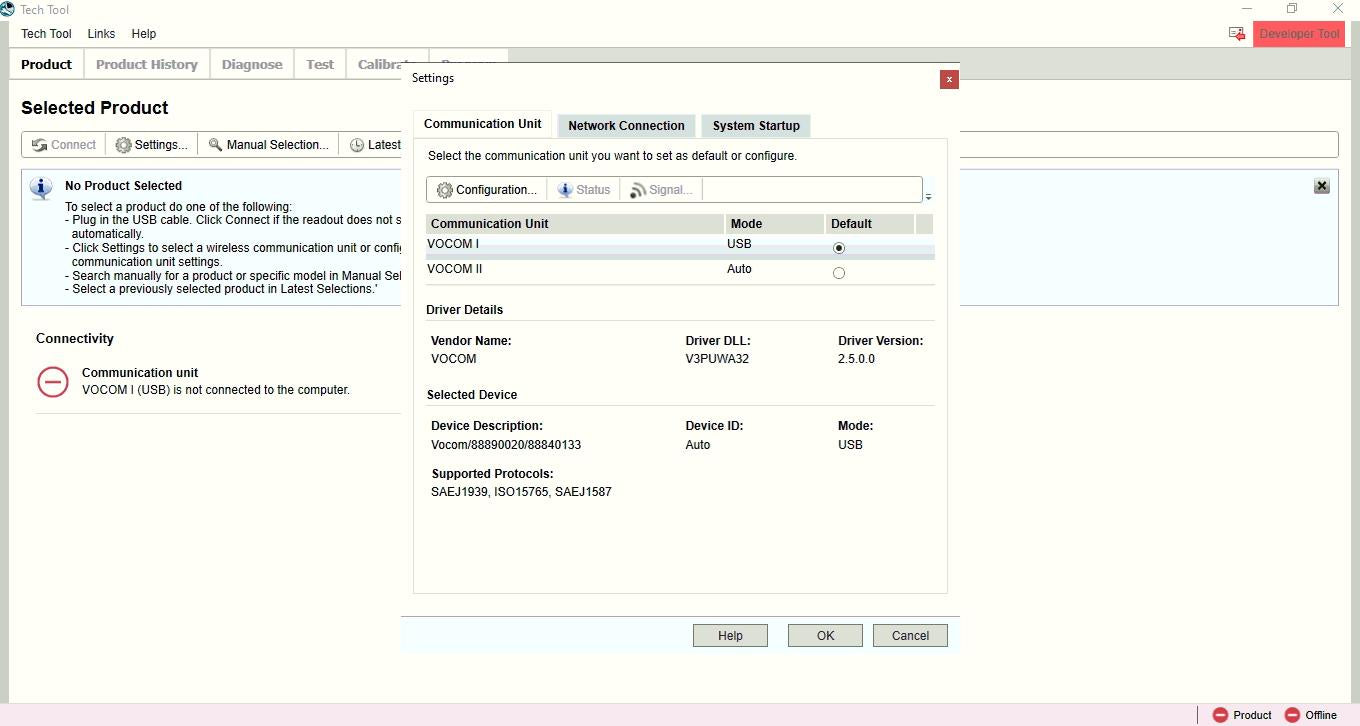Click the Product indicator icon in status bar
Image resolution: width=1360 pixels, height=726 pixels.
click(1221, 715)
